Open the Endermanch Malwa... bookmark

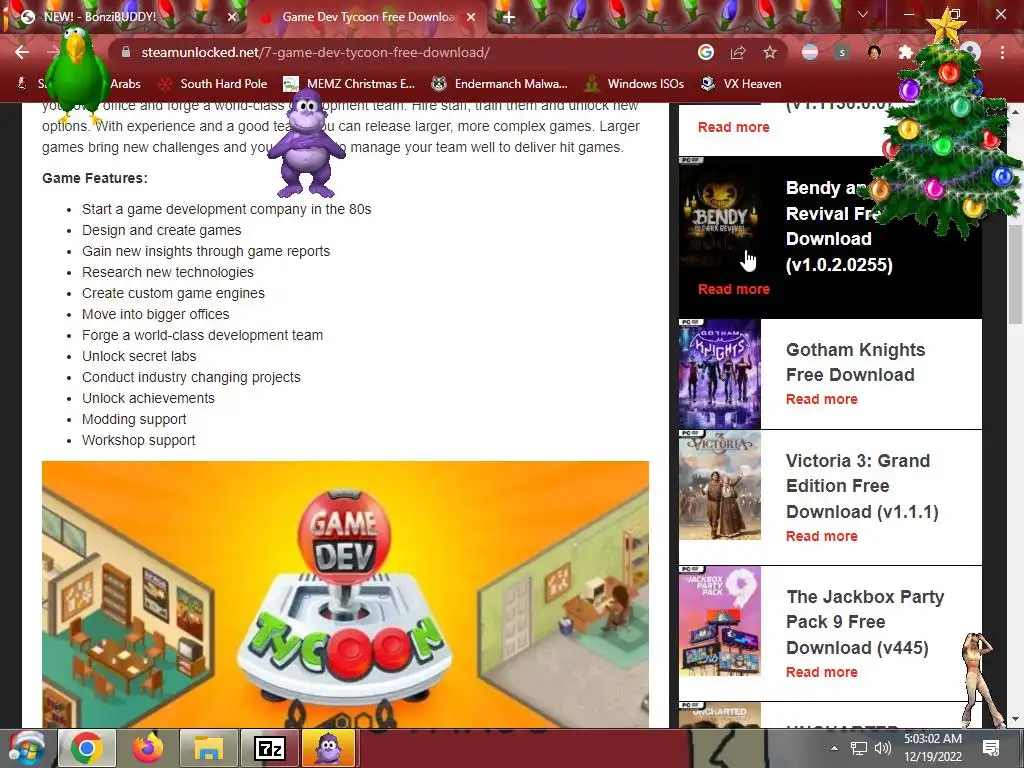coord(500,84)
